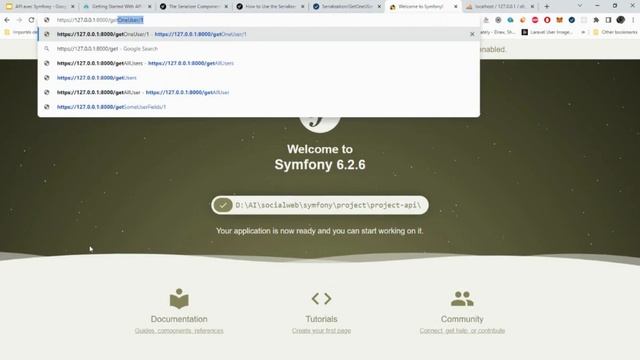Open the Chrome profile avatar
This screenshot has height=360, width=640.
click(x=621, y=20)
